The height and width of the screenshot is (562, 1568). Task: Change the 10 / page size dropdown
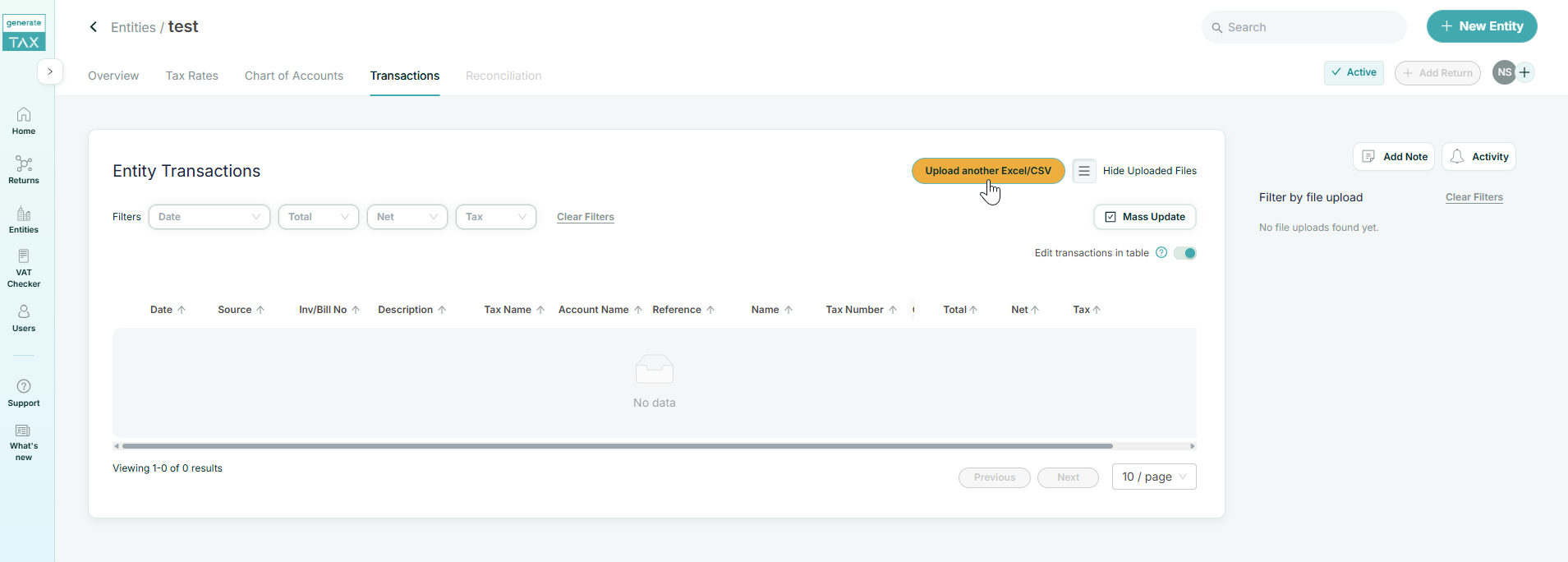[x=1153, y=477]
